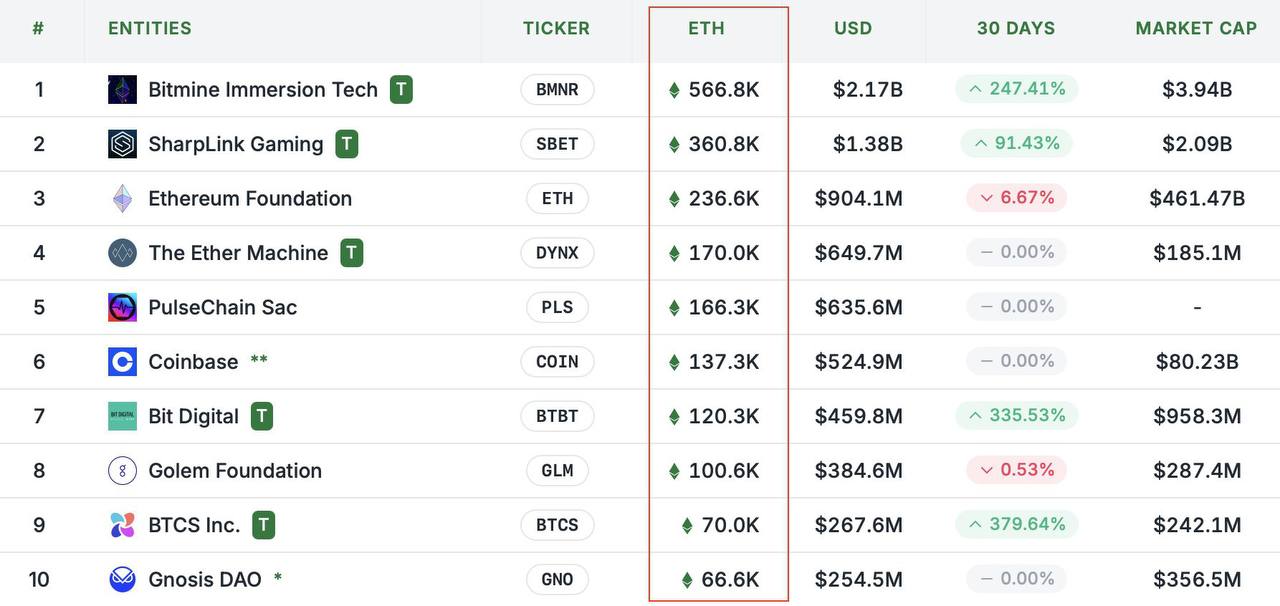Click the $2.17B USD value

pos(868,89)
